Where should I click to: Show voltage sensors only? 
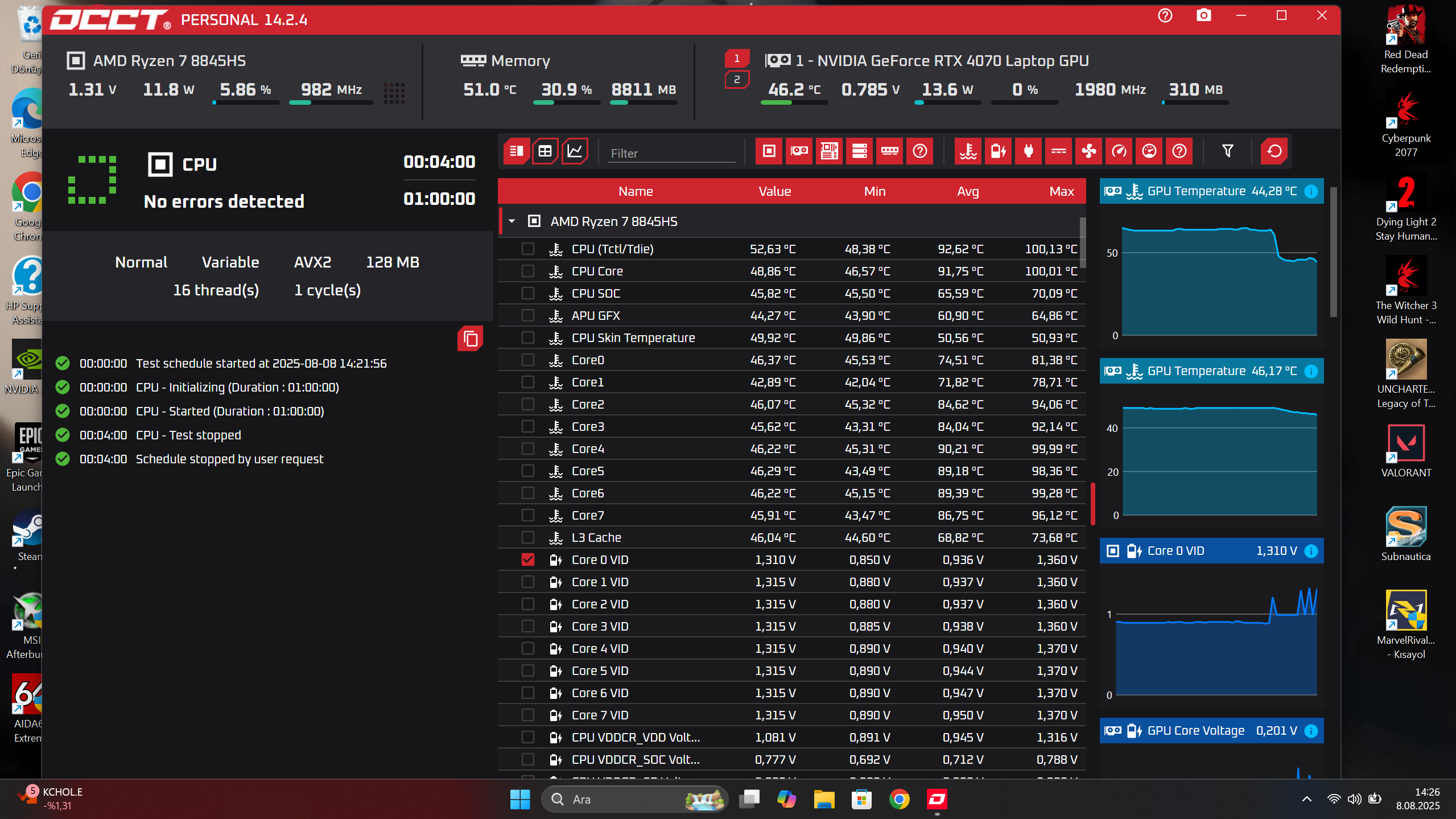coord(998,151)
